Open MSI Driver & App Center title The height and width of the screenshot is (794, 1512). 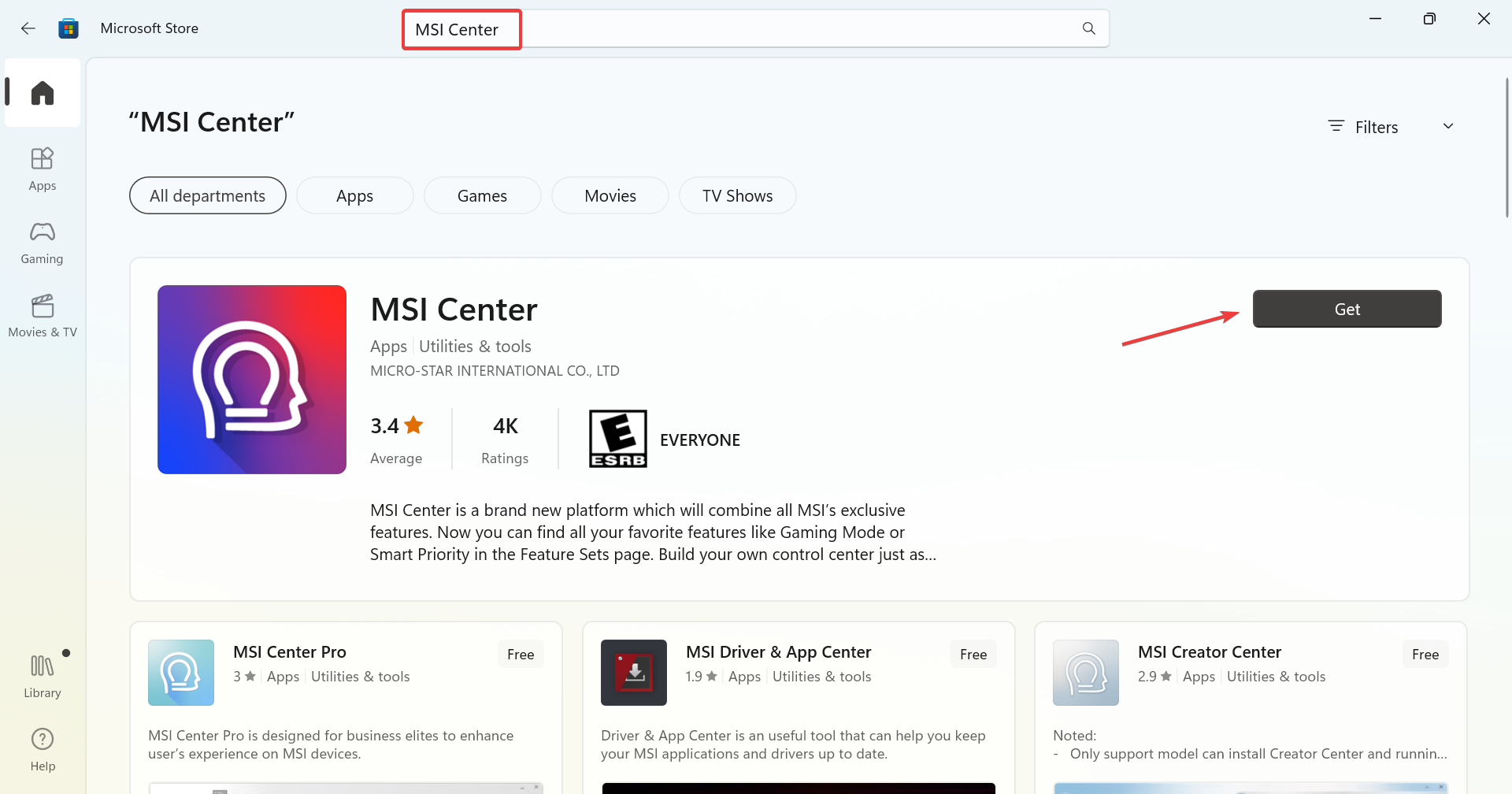coord(778,652)
